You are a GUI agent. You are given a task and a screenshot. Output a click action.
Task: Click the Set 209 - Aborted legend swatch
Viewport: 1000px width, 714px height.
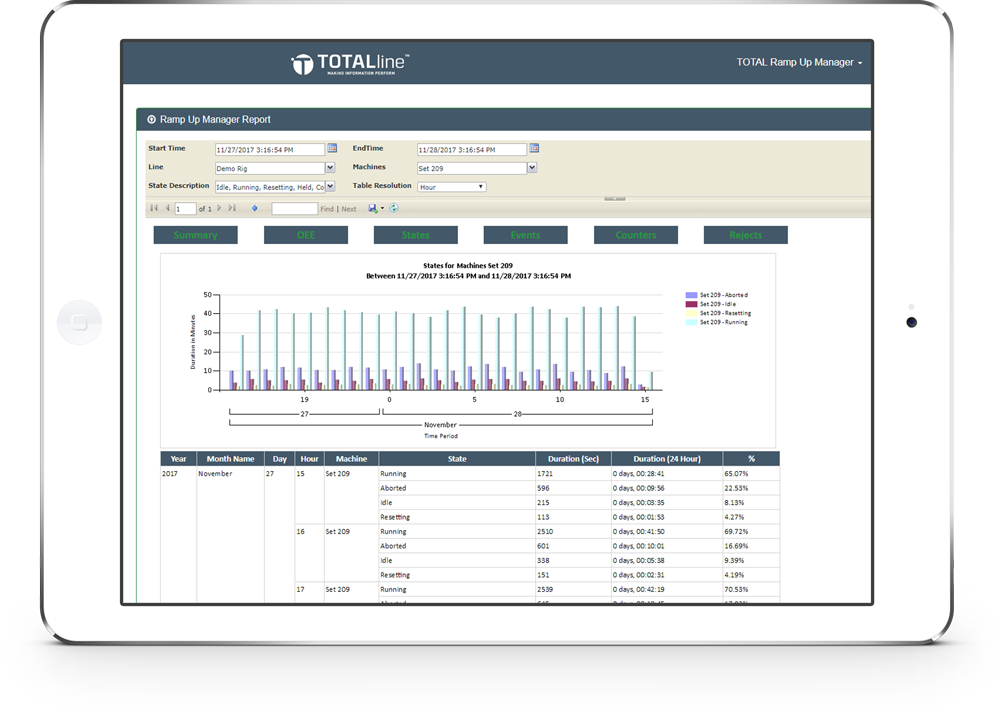pyautogui.click(x=691, y=295)
